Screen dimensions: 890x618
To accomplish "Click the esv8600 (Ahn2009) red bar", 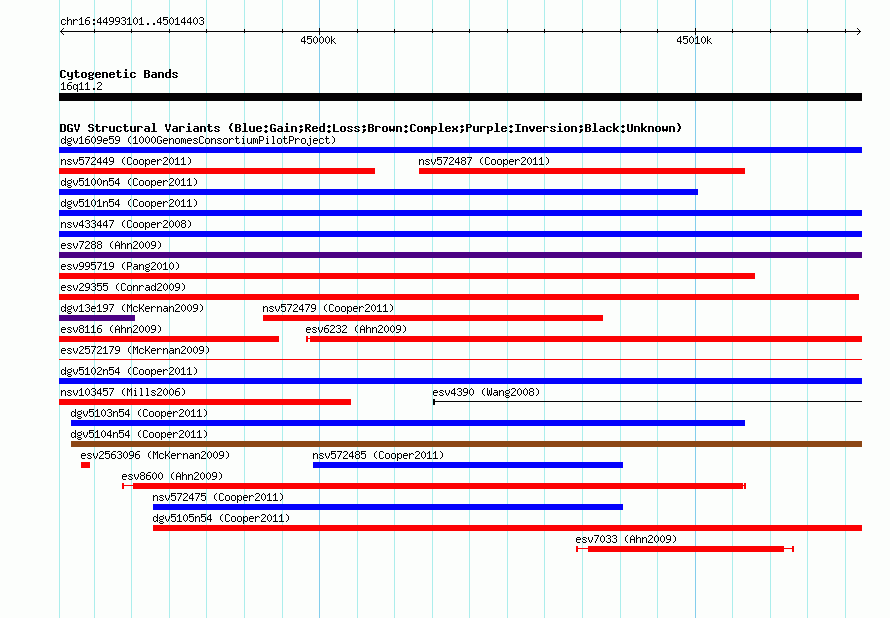I will [x=434, y=486].
